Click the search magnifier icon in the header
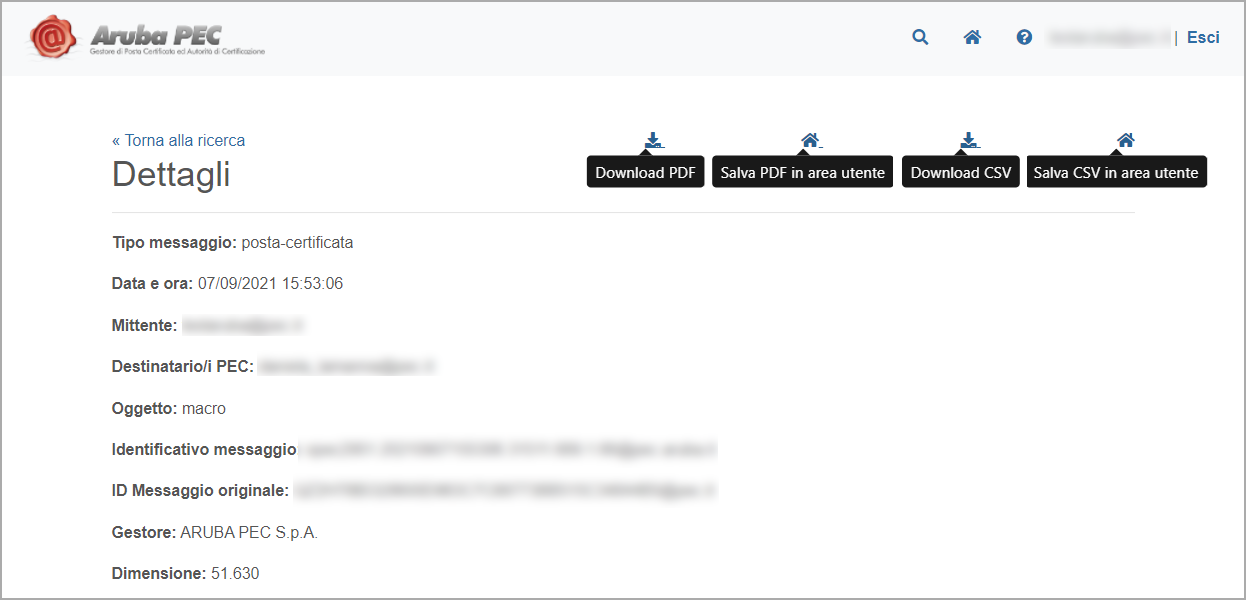Image resolution: width=1246 pixels, height=600 pixels. tap(919, 37)
